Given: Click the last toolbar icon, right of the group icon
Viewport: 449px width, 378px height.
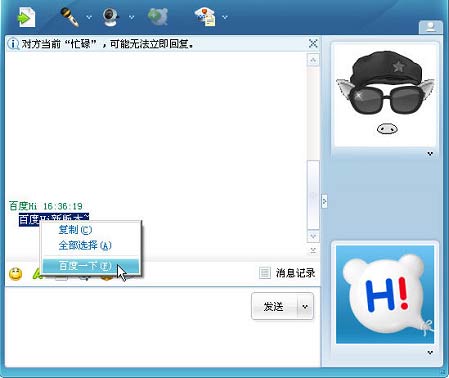Looking at the screenshot, I should point(205,17).
